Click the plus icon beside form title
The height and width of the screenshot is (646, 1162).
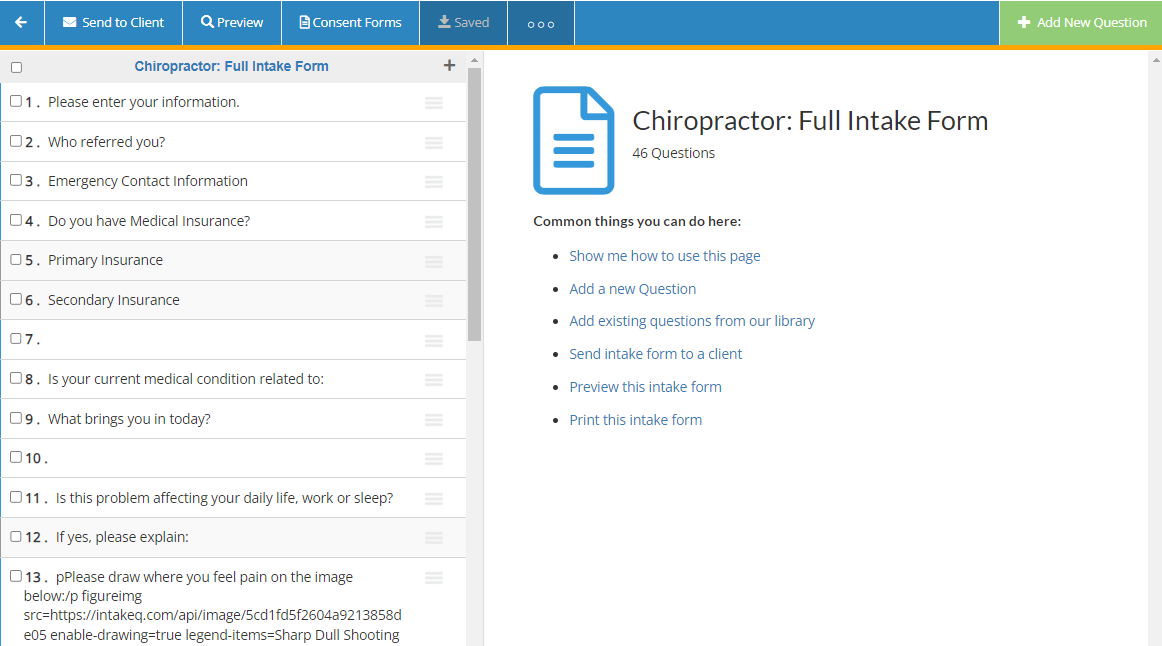(449, 66)
